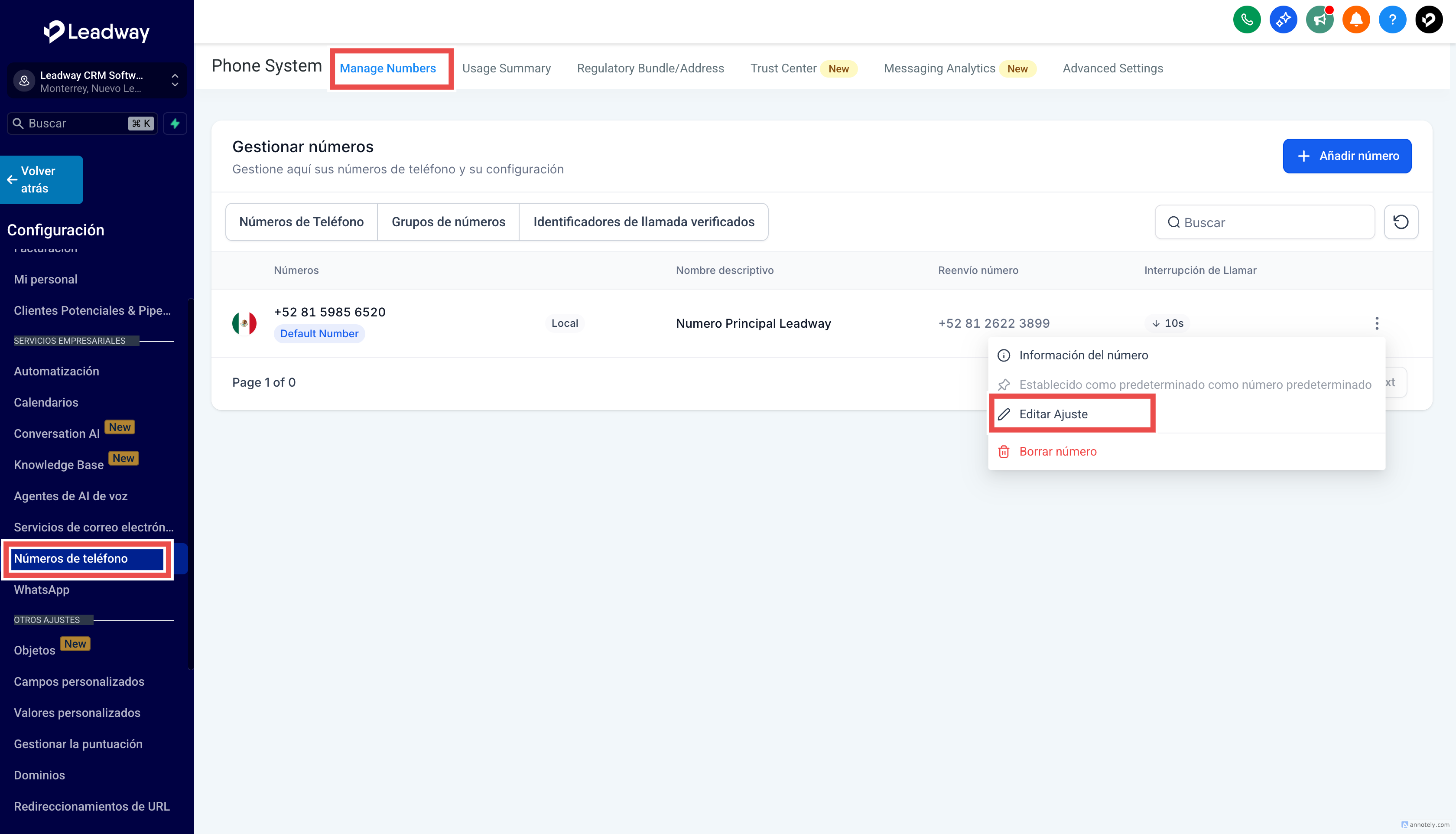
Task: Select Editar Ajuste from context menu
Action: (1053, 414)
